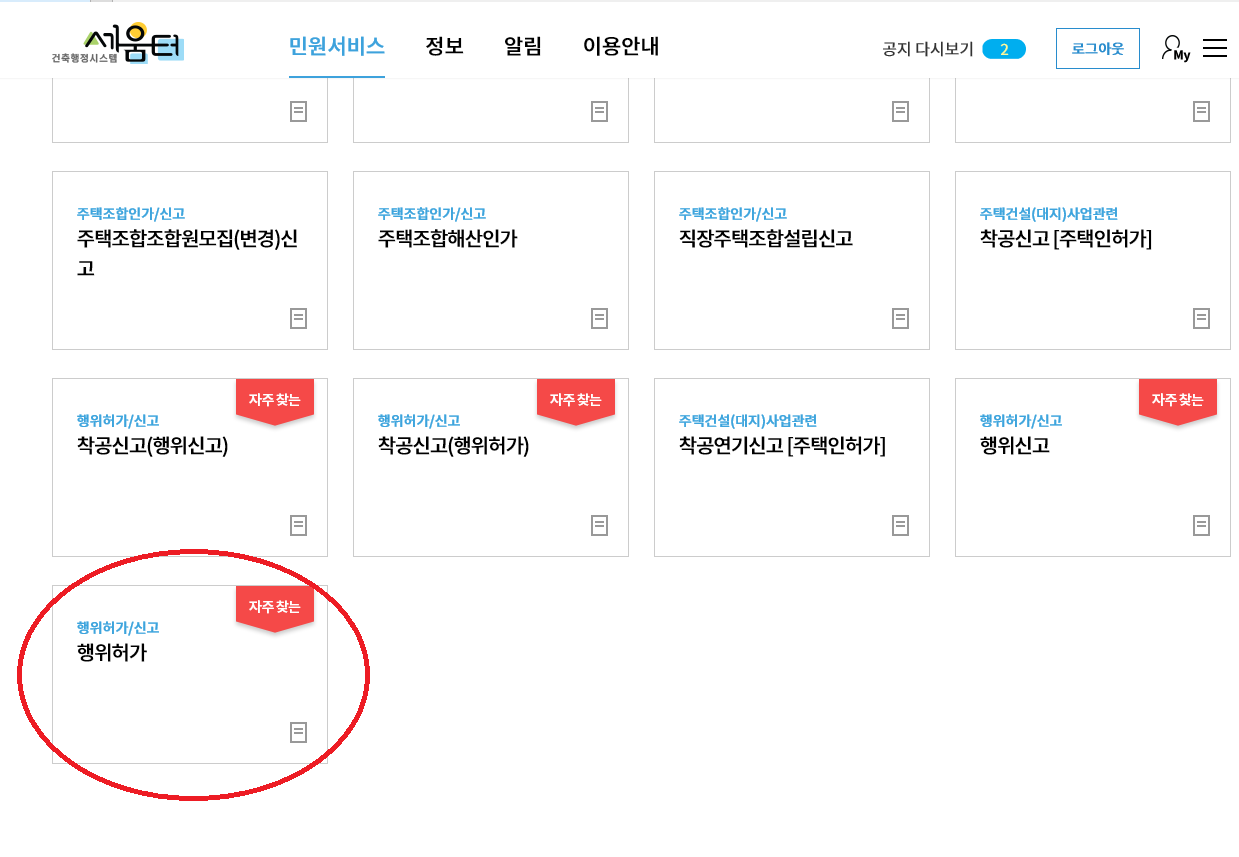Screen dimensions: 1239x857
Task: Click document icon in 행위신고 card
Action: pyautogui.click(x=1201, y=525)
